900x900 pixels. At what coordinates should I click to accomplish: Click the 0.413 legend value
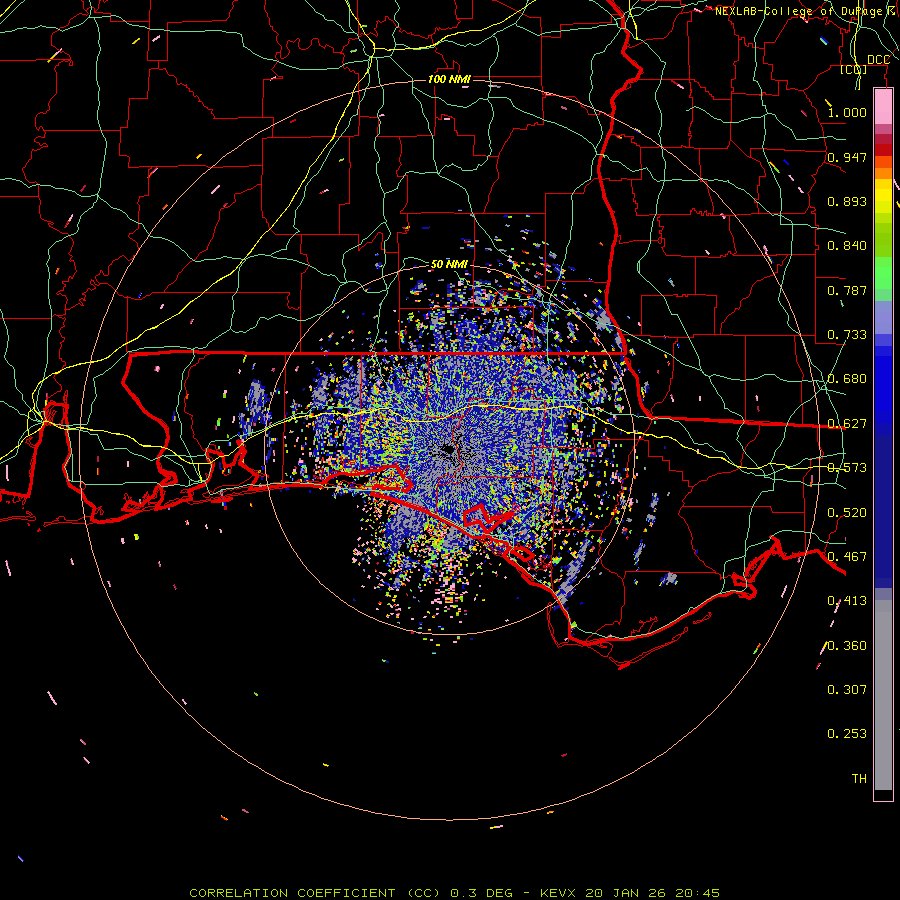pyautogui.click(x=847, y=601)
